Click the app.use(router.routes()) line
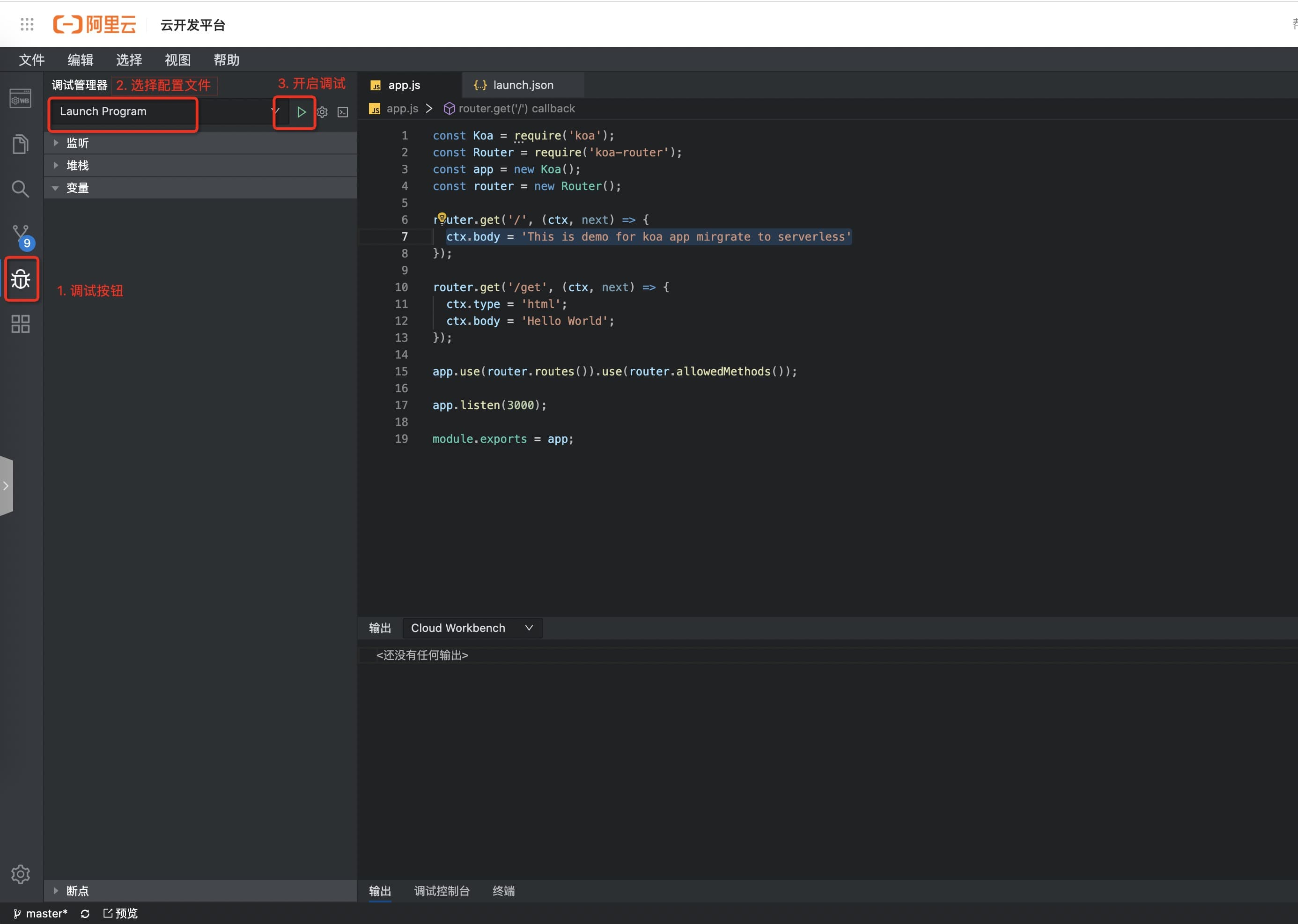Image resolution: width=1298 pixels, height=924 pixels. (x=614, y=372)
